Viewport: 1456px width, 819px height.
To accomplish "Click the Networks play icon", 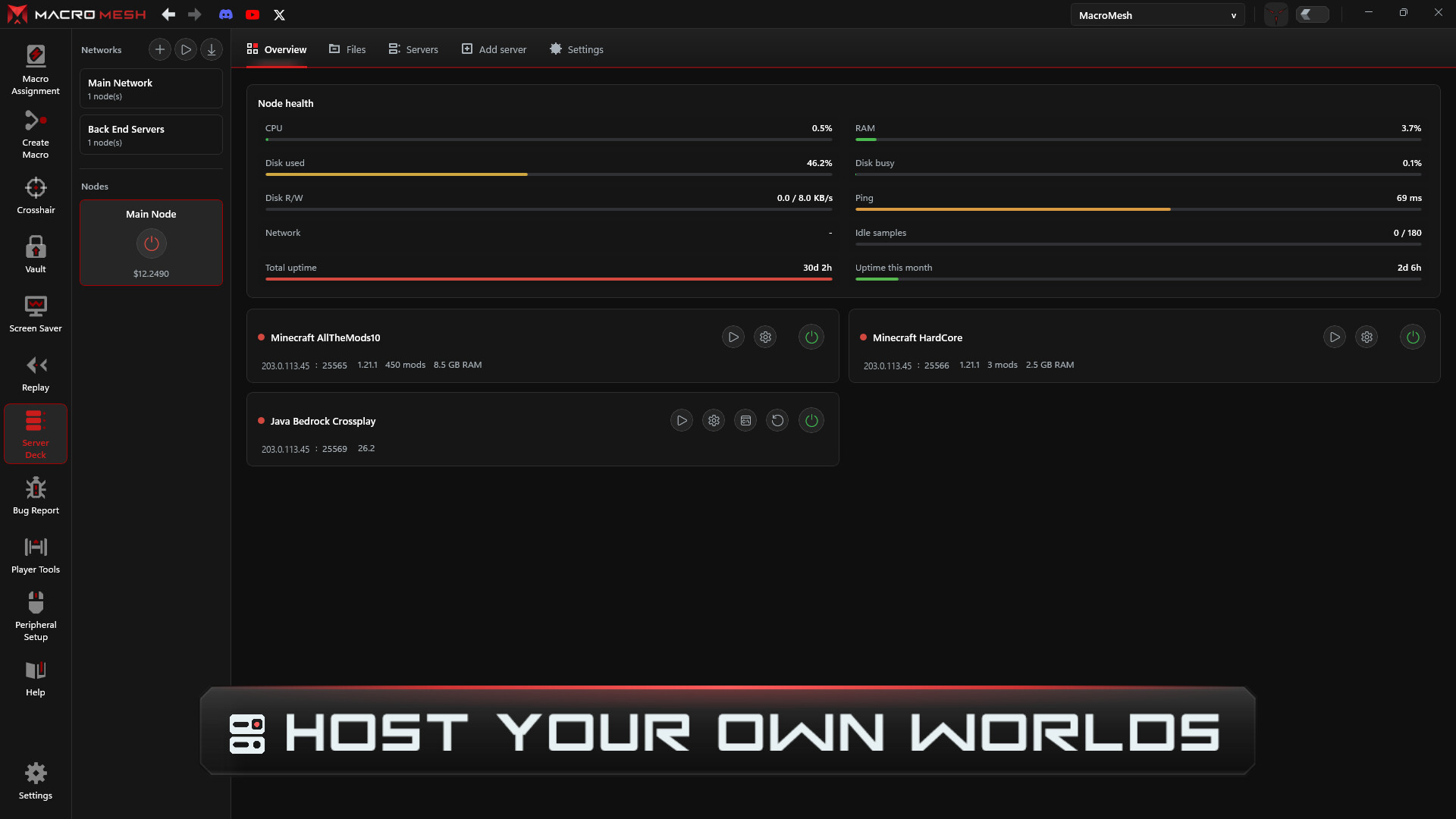I will tap(186, 49).
